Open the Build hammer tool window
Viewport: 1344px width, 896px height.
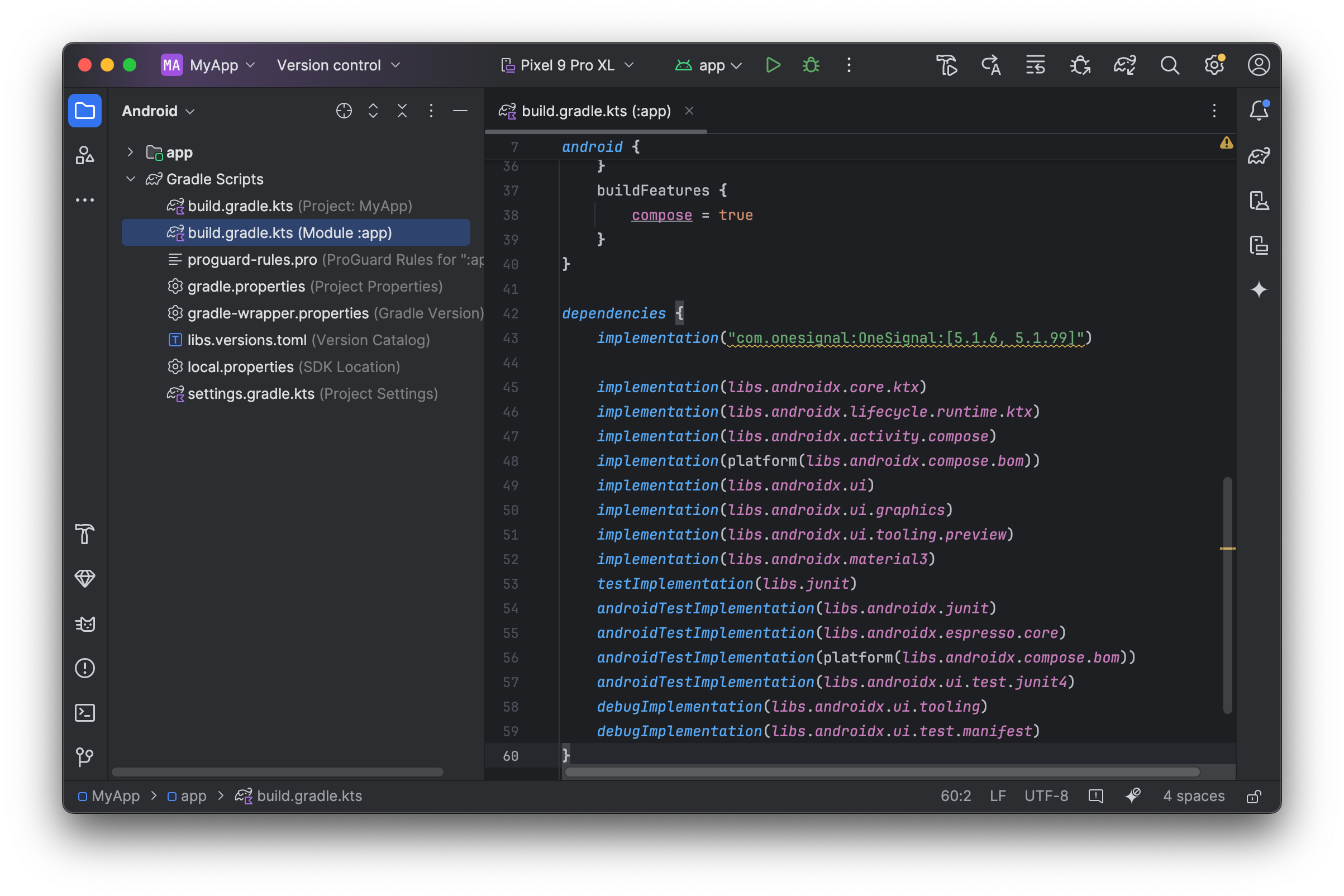pos(85,534)
